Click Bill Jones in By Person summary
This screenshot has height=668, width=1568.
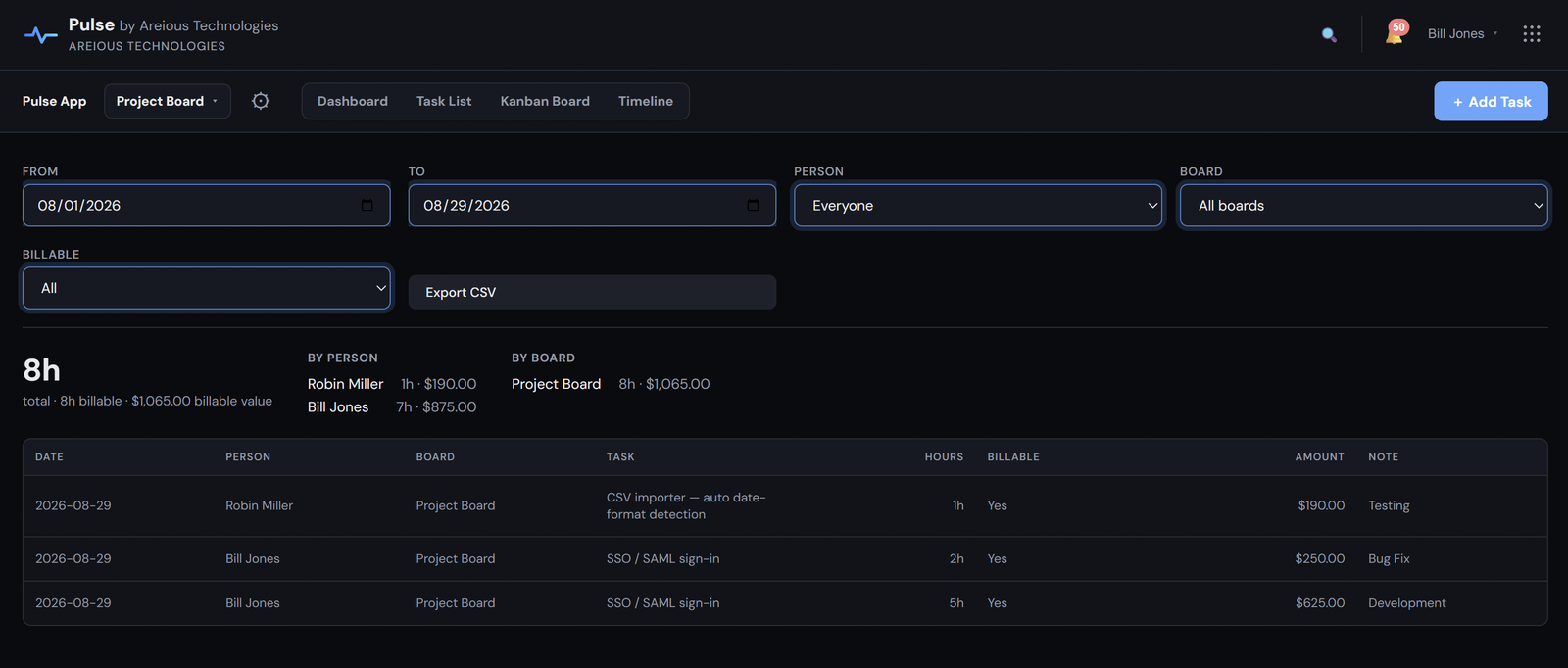click(x=338, y=407)
